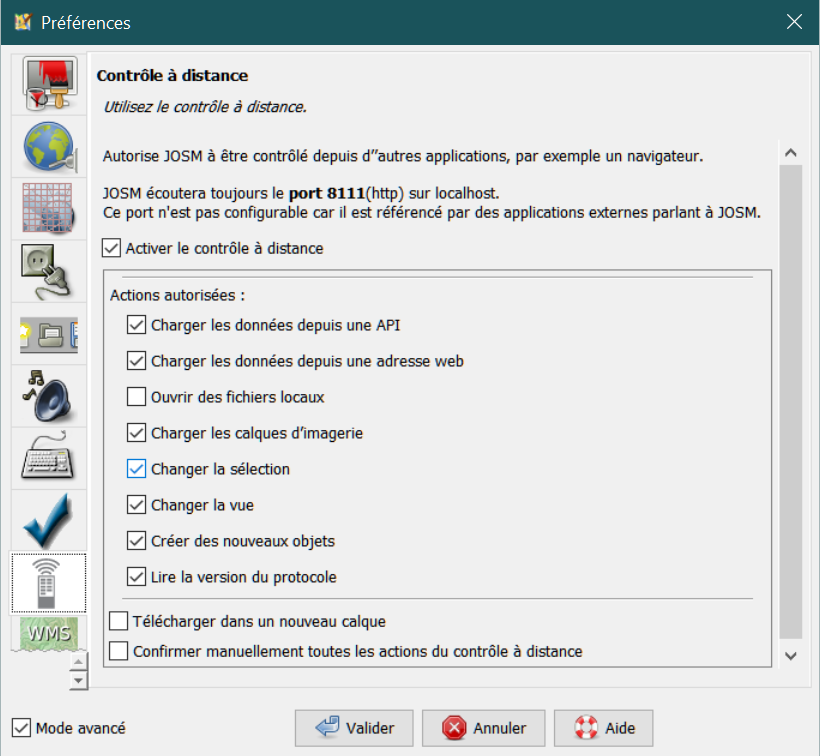The image size is (820, 756).
Task: Select the toolbar customization icon
Action: click(x=48, y=333)
